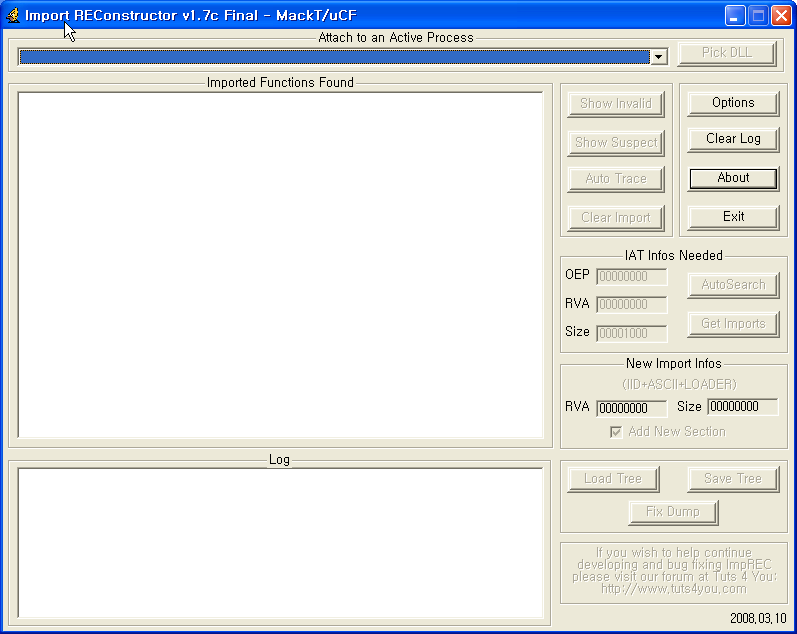Click the Save Tree button
797x634 pixels.
coord(733,479)
